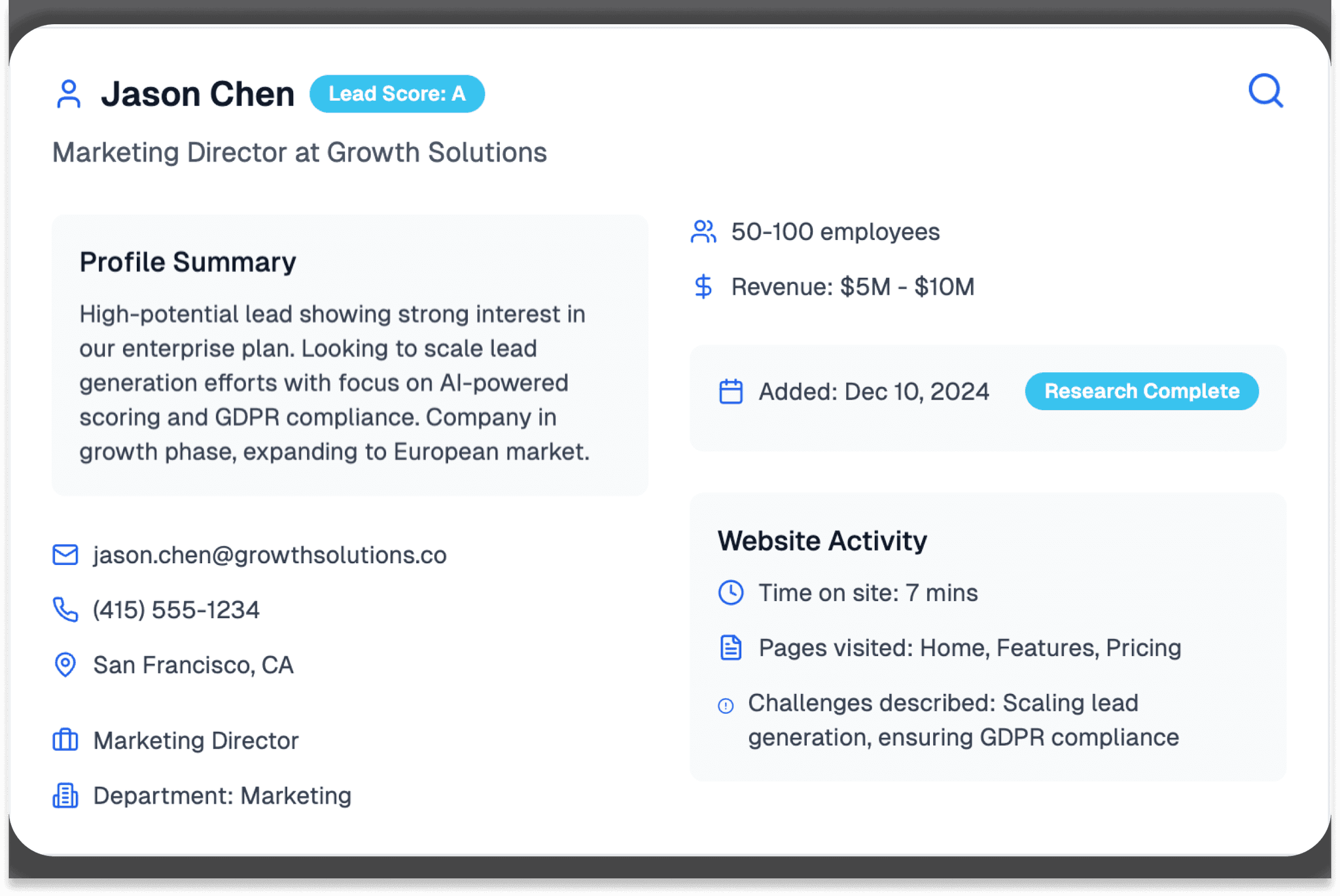Screen dimensions: 1340x896
Task: Click the briefcase icon next to Marketing Director
Action: (x=65, y=740)
